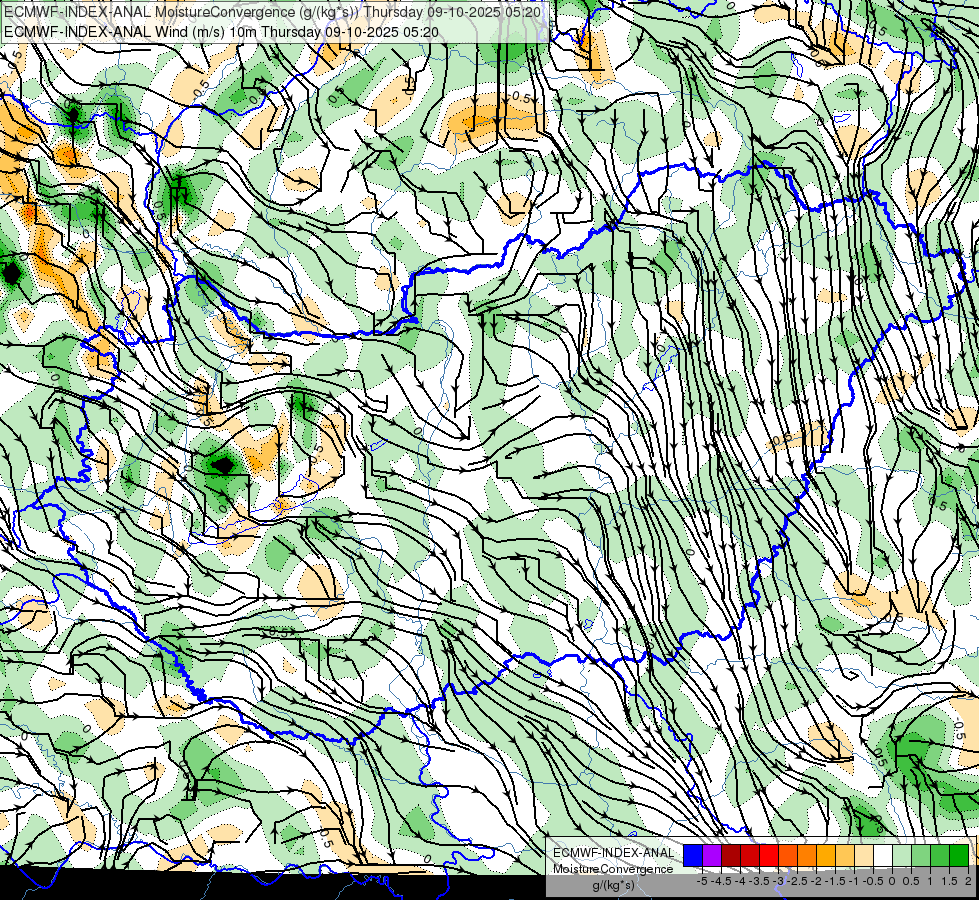Screen dimensions: 979x900
Task: Select the purple legend swatch between -5 and -4.5
Action: click(712, 856)
